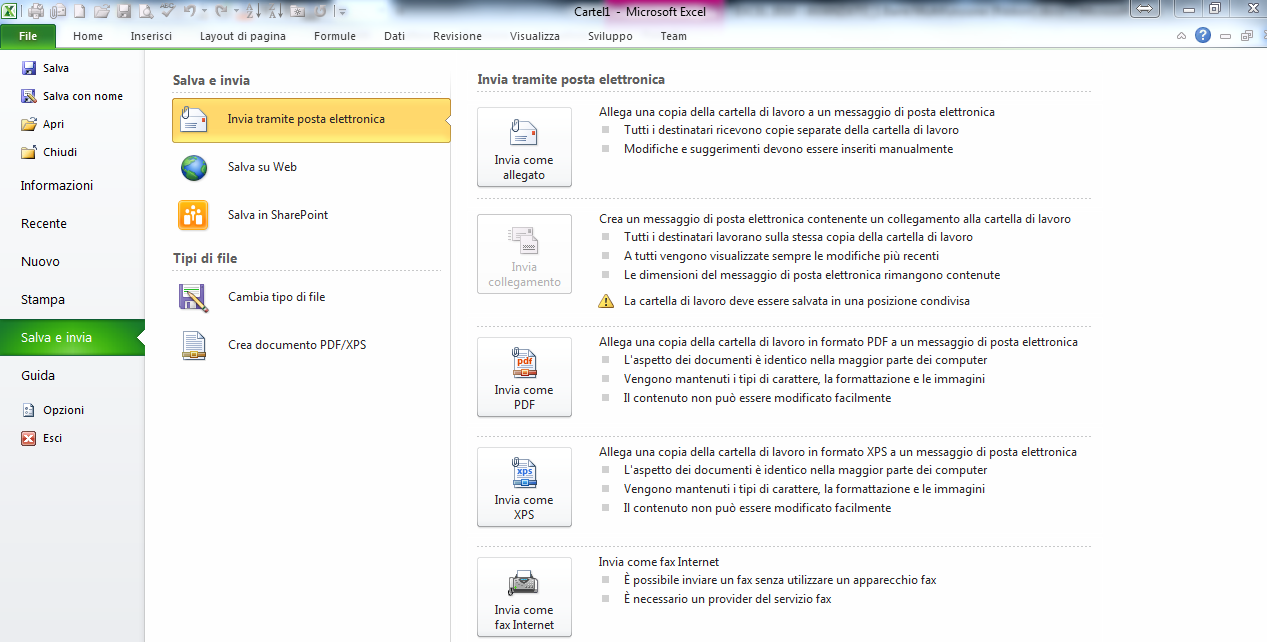The height and width of the screenshot is (642, 1267).
Task: Choose Salva con nome
Action: (72, 96)
